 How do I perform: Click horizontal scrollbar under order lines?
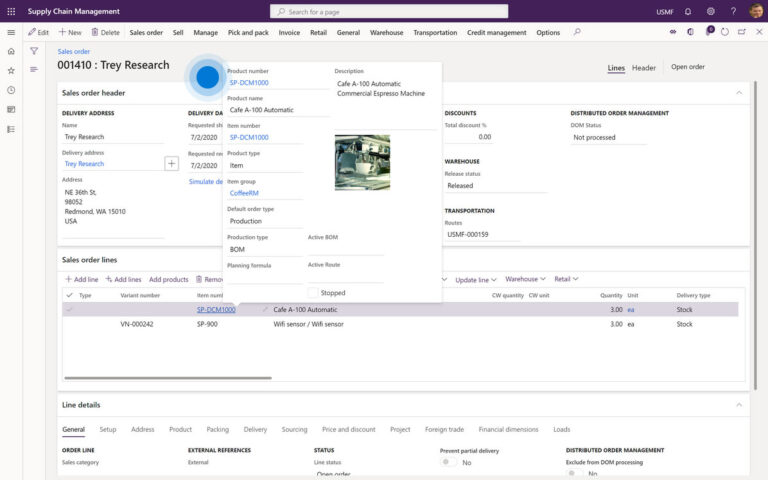click(168, 378)
